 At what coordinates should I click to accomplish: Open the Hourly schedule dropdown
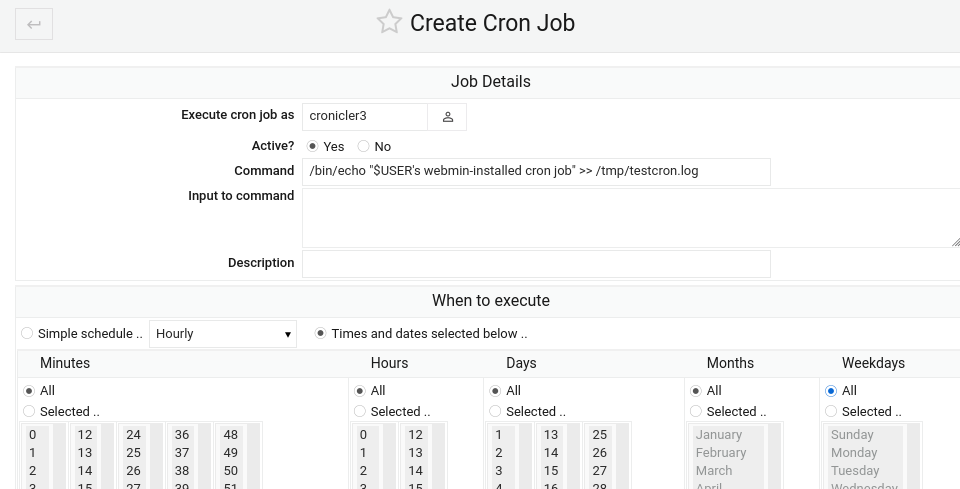223,334
